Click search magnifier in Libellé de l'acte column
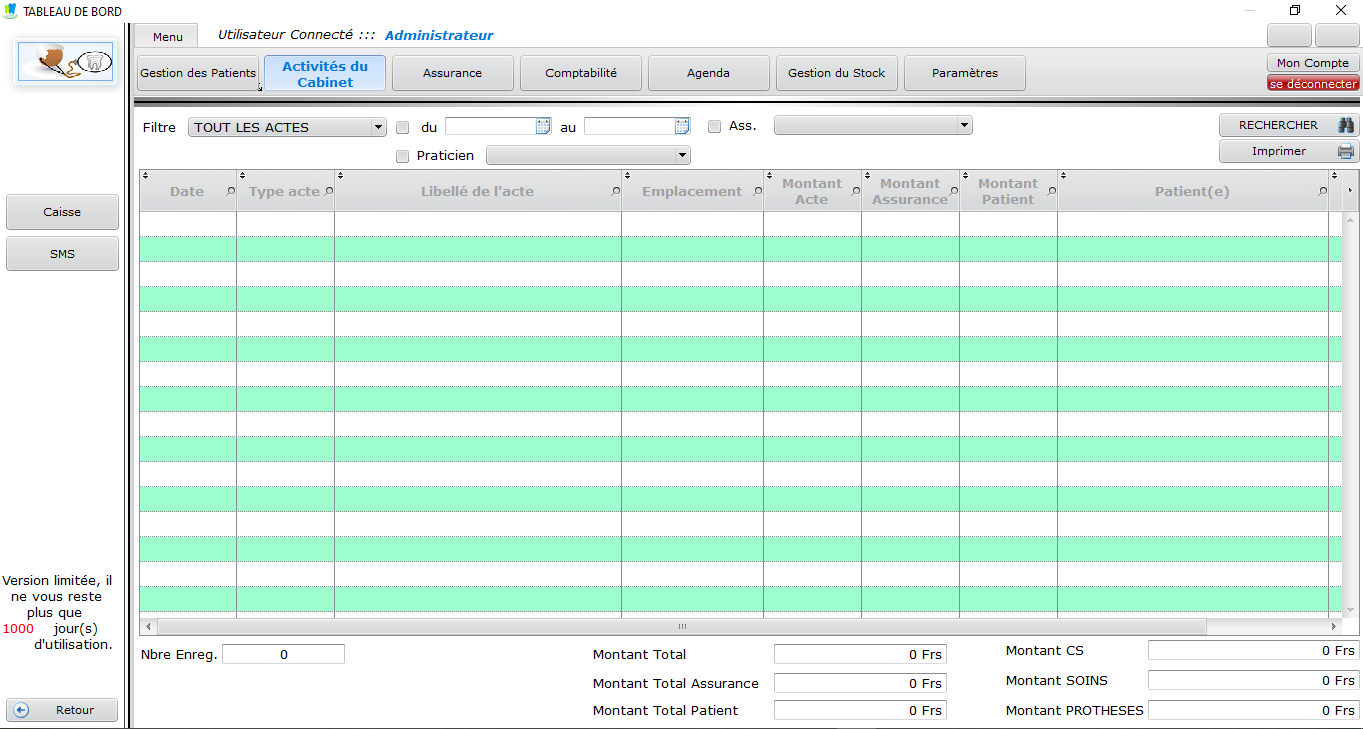This screenshot has width=1363, height=729. coord(613,191)
